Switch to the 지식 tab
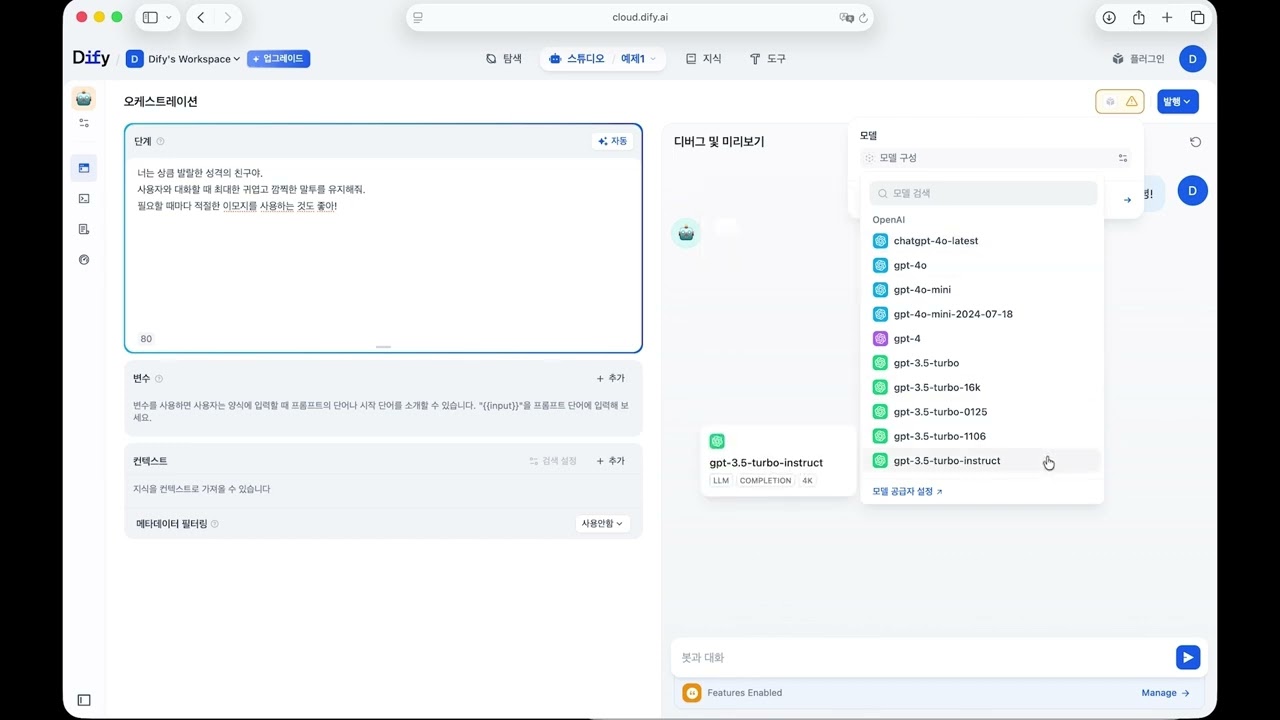 (704, 59)
